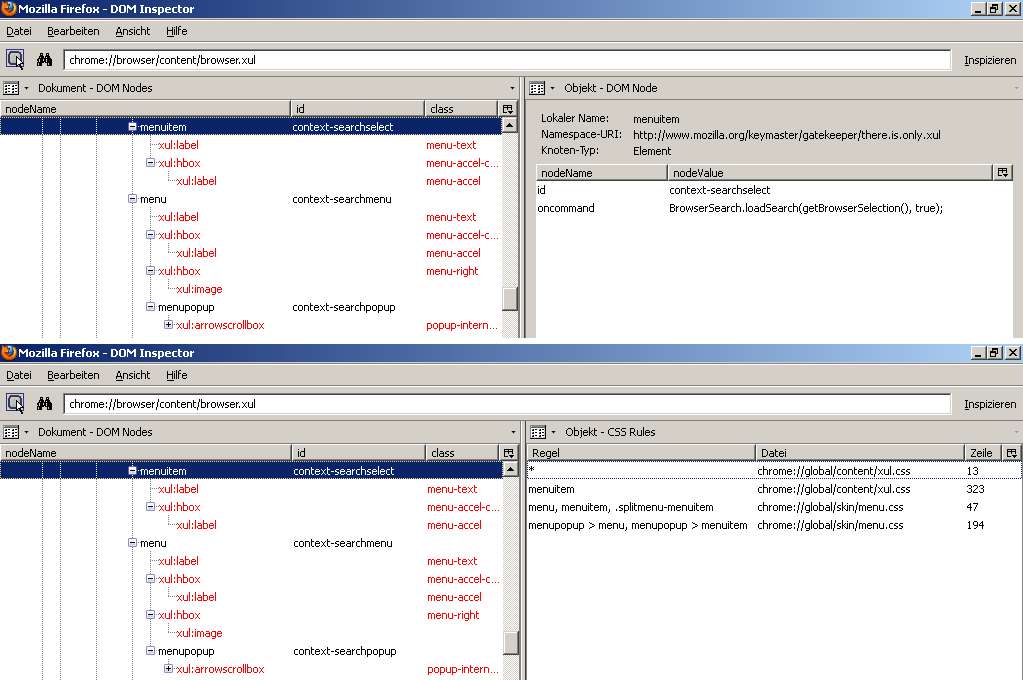1023x680 pixels.
Task: Open viewer icon beside 'Dokument - DOM Nodes' in top window
Action: click(11, 87)
